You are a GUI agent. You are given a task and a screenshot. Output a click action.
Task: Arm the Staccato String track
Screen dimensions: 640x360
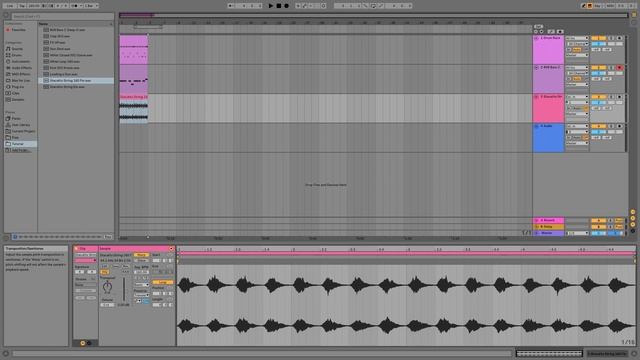(x=619, y=97)
